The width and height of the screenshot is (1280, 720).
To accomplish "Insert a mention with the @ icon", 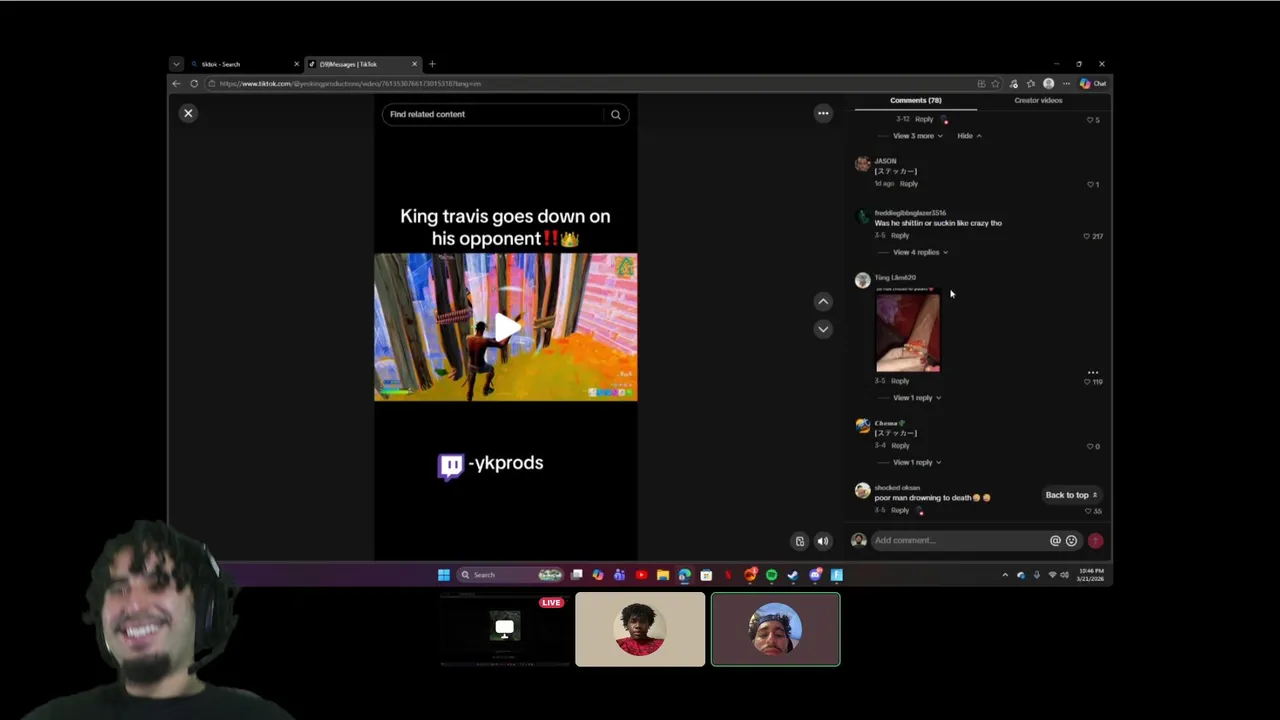I will (1055, 541).
